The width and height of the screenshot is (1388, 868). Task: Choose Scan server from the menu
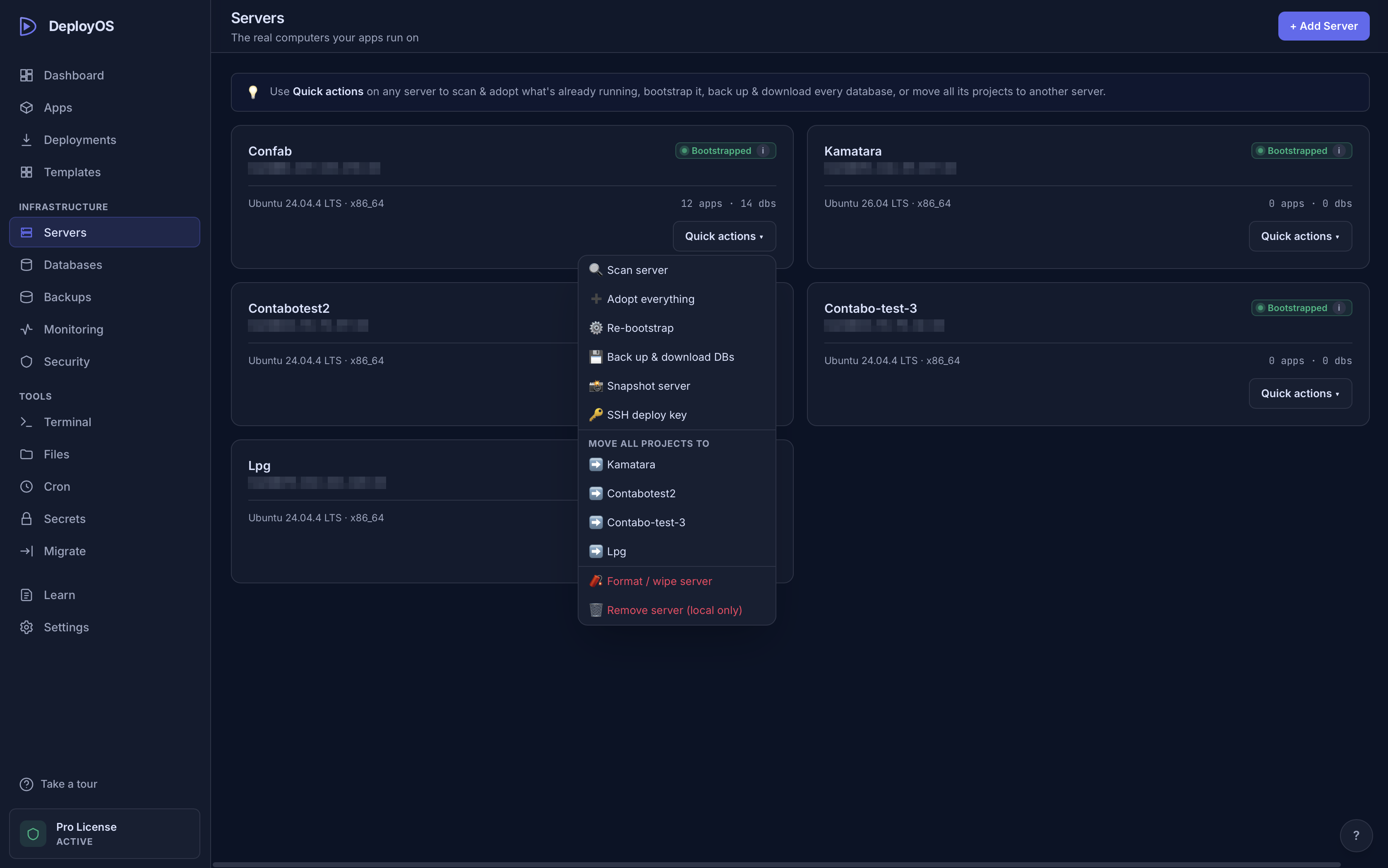tap(677, 270)
